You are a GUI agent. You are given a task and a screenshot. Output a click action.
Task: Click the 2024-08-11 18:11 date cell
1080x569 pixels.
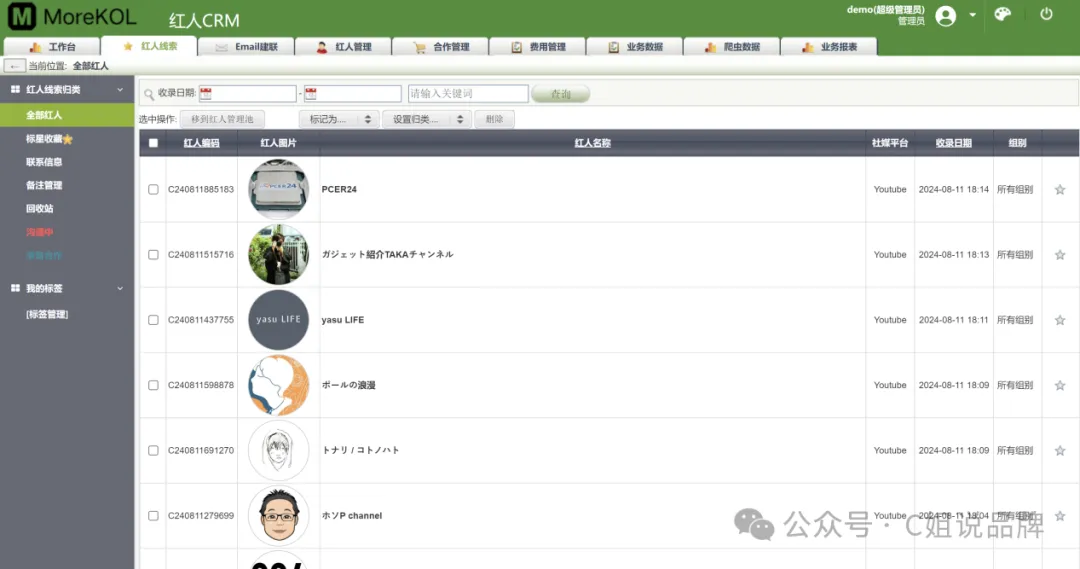[953, 320]
